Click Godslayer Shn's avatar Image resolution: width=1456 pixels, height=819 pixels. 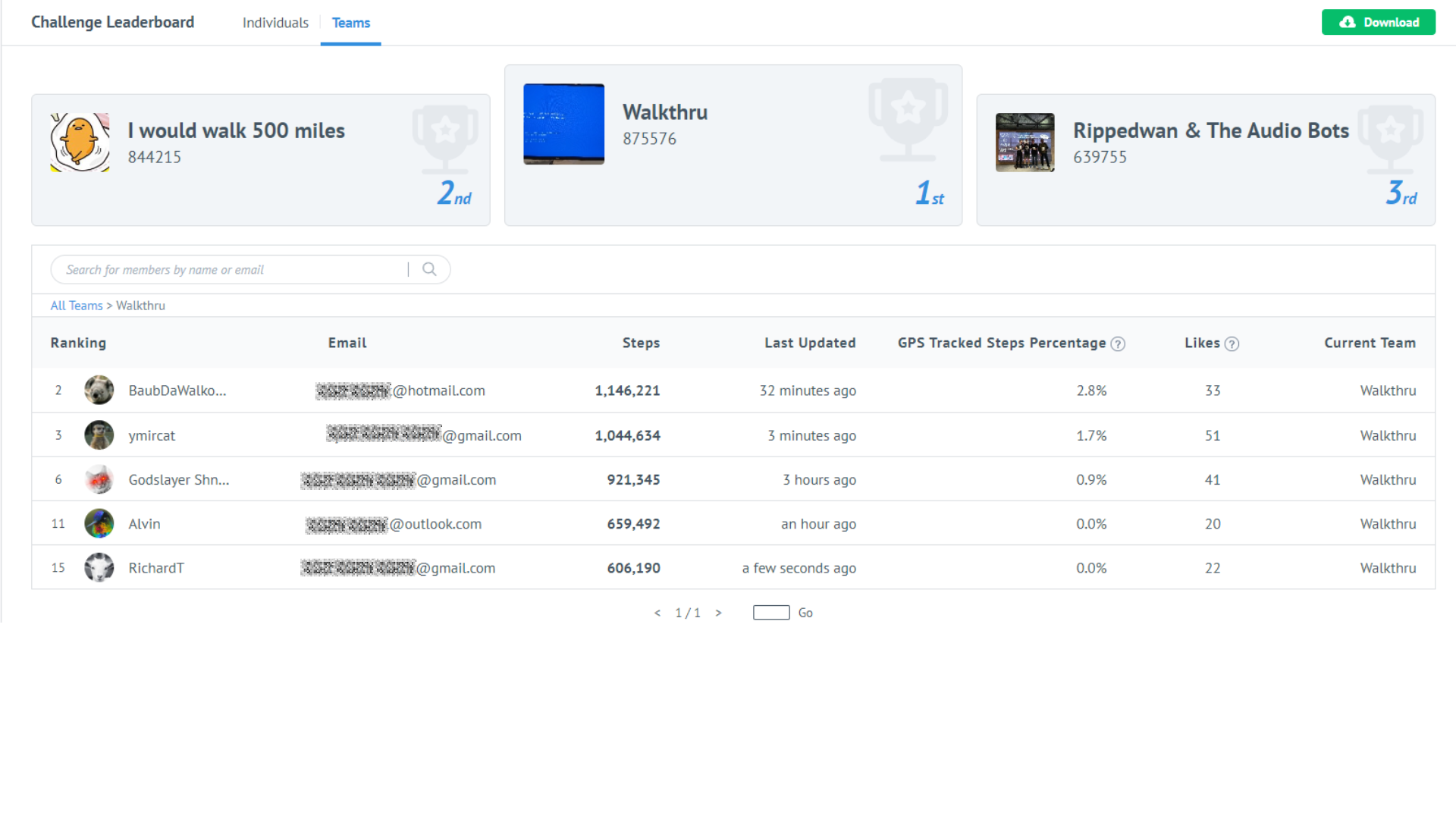[99, 479]
